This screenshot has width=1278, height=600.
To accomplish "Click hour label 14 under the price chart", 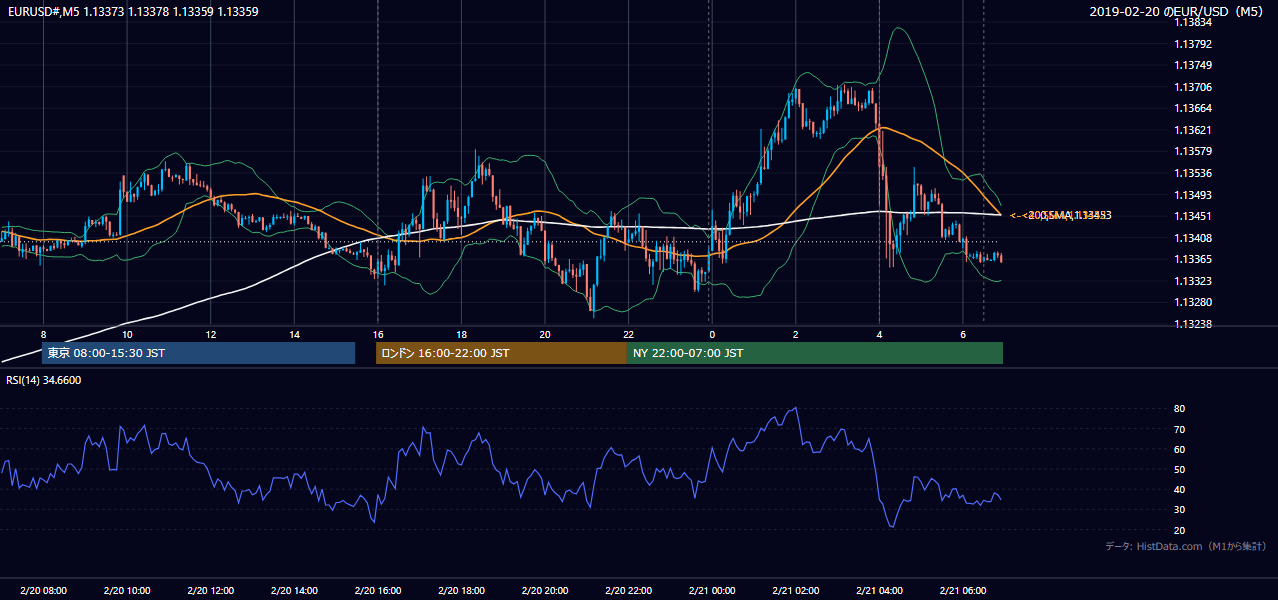I will (x=294, y=334).
